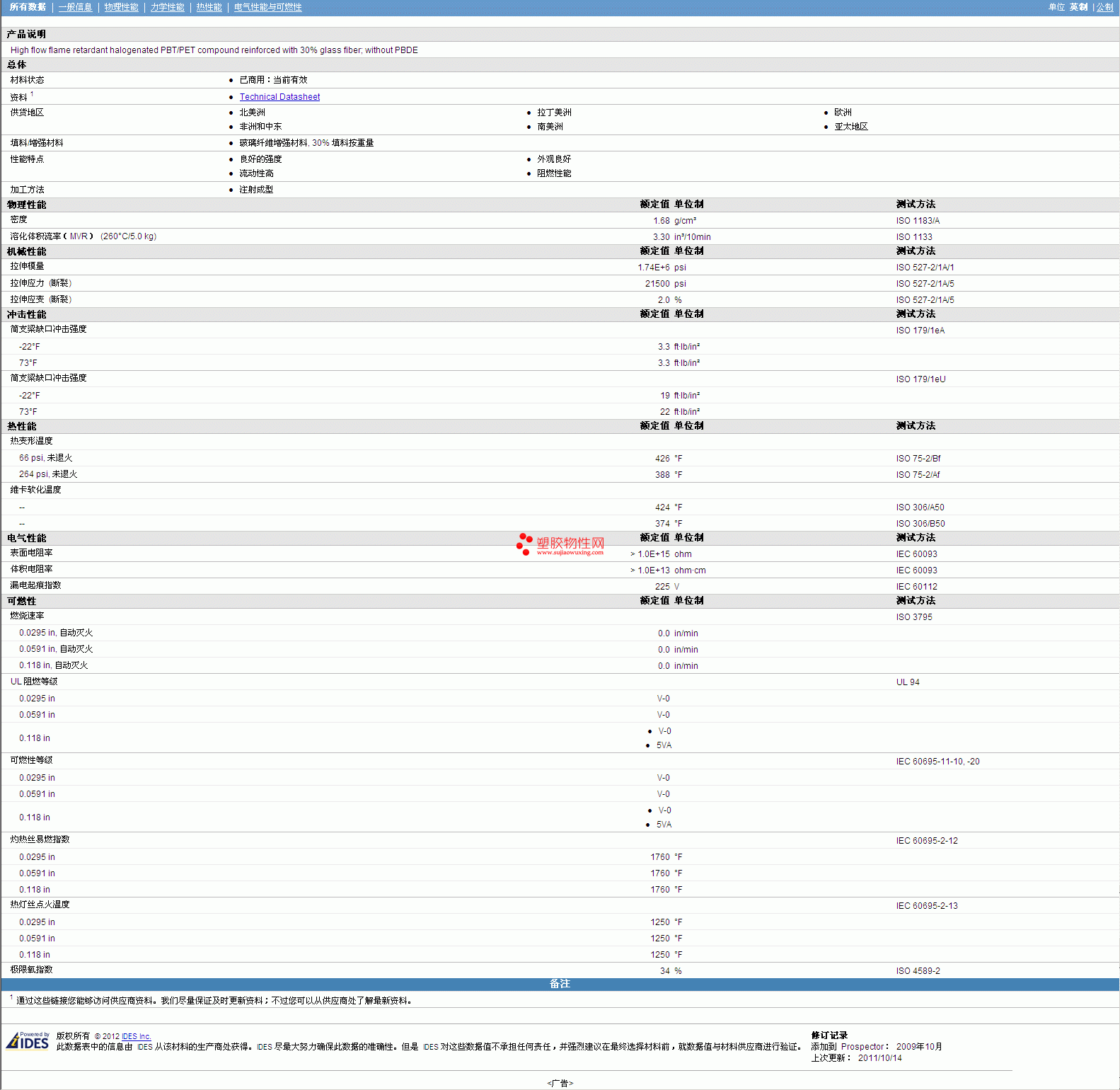Image resolution: width=1120 pixels, height=1090 pixels.
Task: Open the Technical Datasheet link
Action: (x=279, y=97)
